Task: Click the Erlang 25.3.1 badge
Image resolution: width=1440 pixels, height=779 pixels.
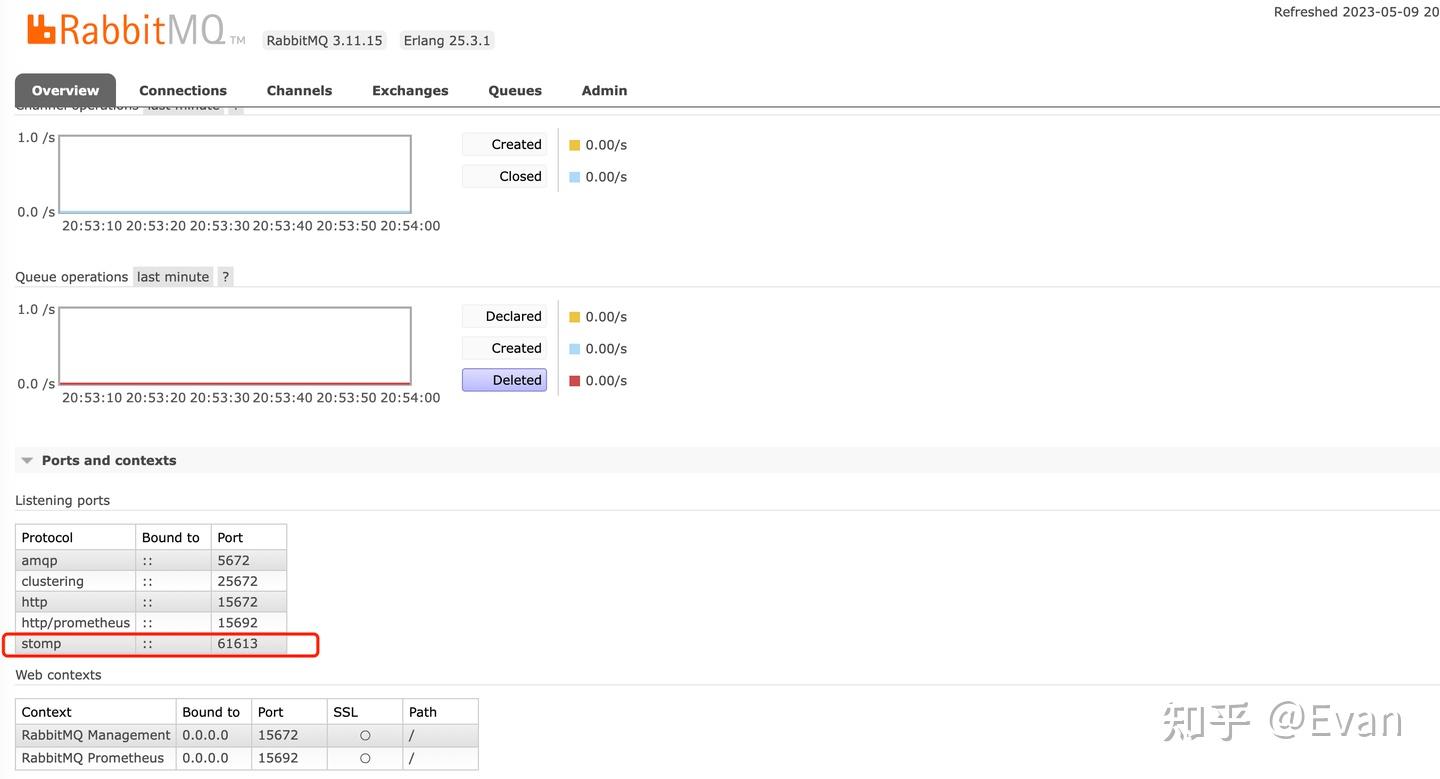Action: coord(446,40)
